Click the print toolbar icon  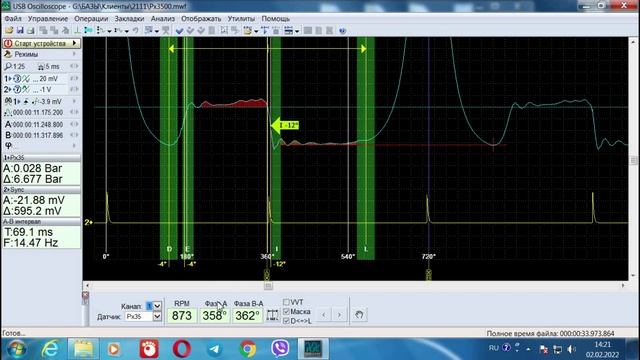(31, 31)
